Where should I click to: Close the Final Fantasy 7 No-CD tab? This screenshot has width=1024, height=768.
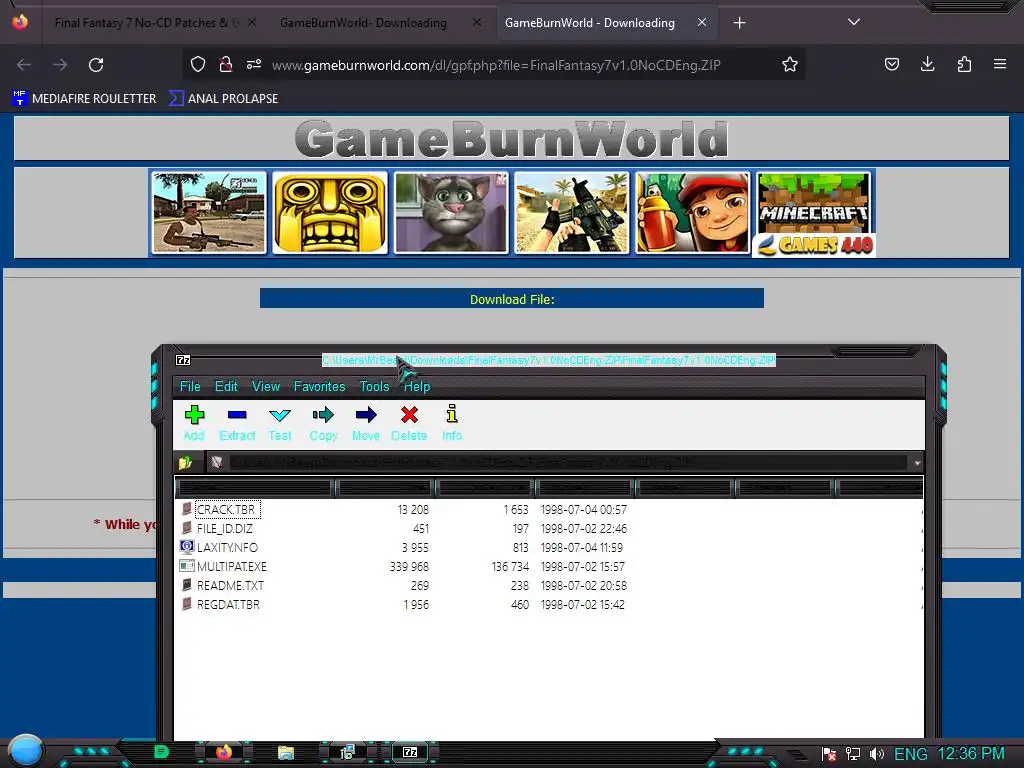pos(252,23)
